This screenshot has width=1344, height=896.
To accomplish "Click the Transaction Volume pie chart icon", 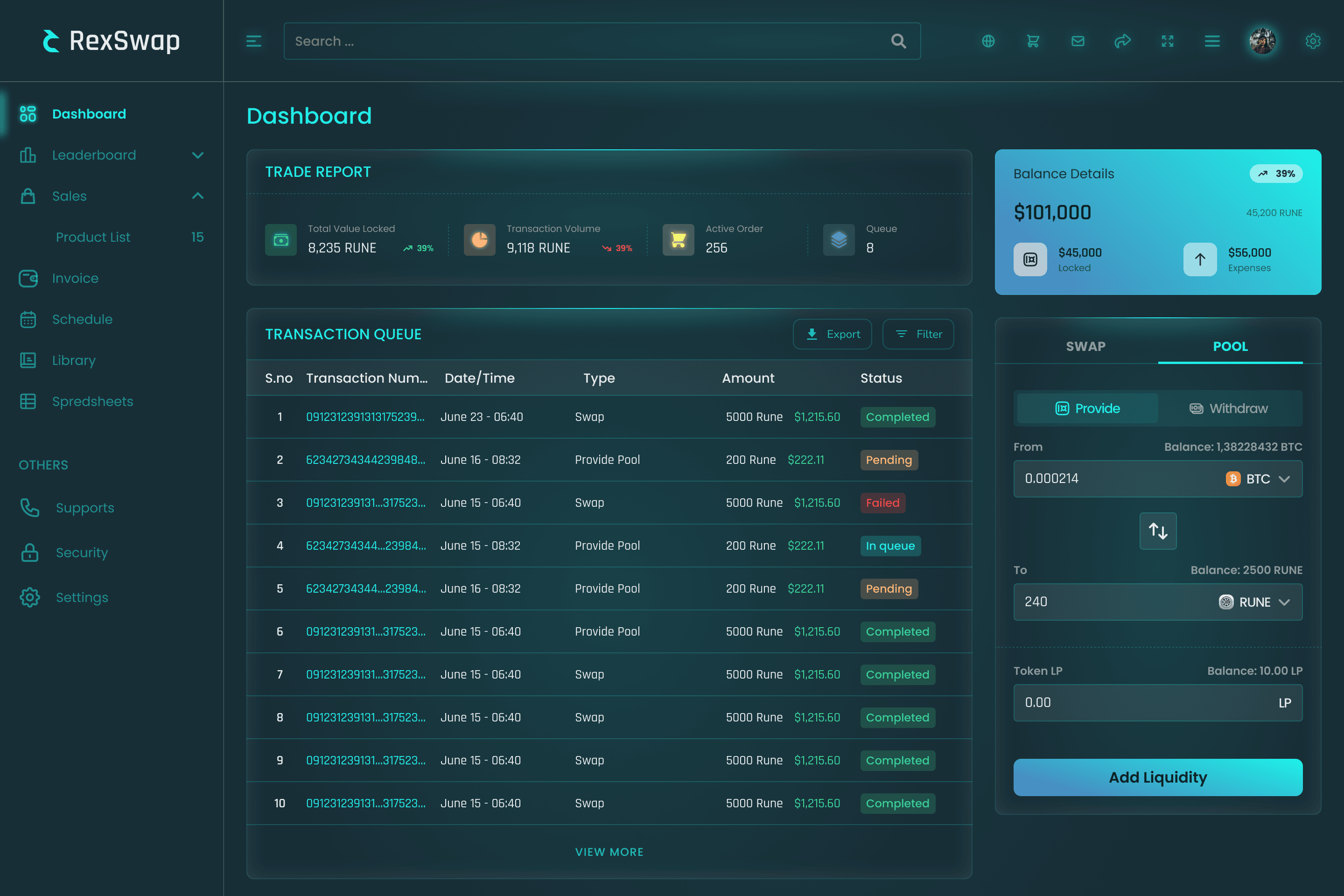I will (479, 240).
